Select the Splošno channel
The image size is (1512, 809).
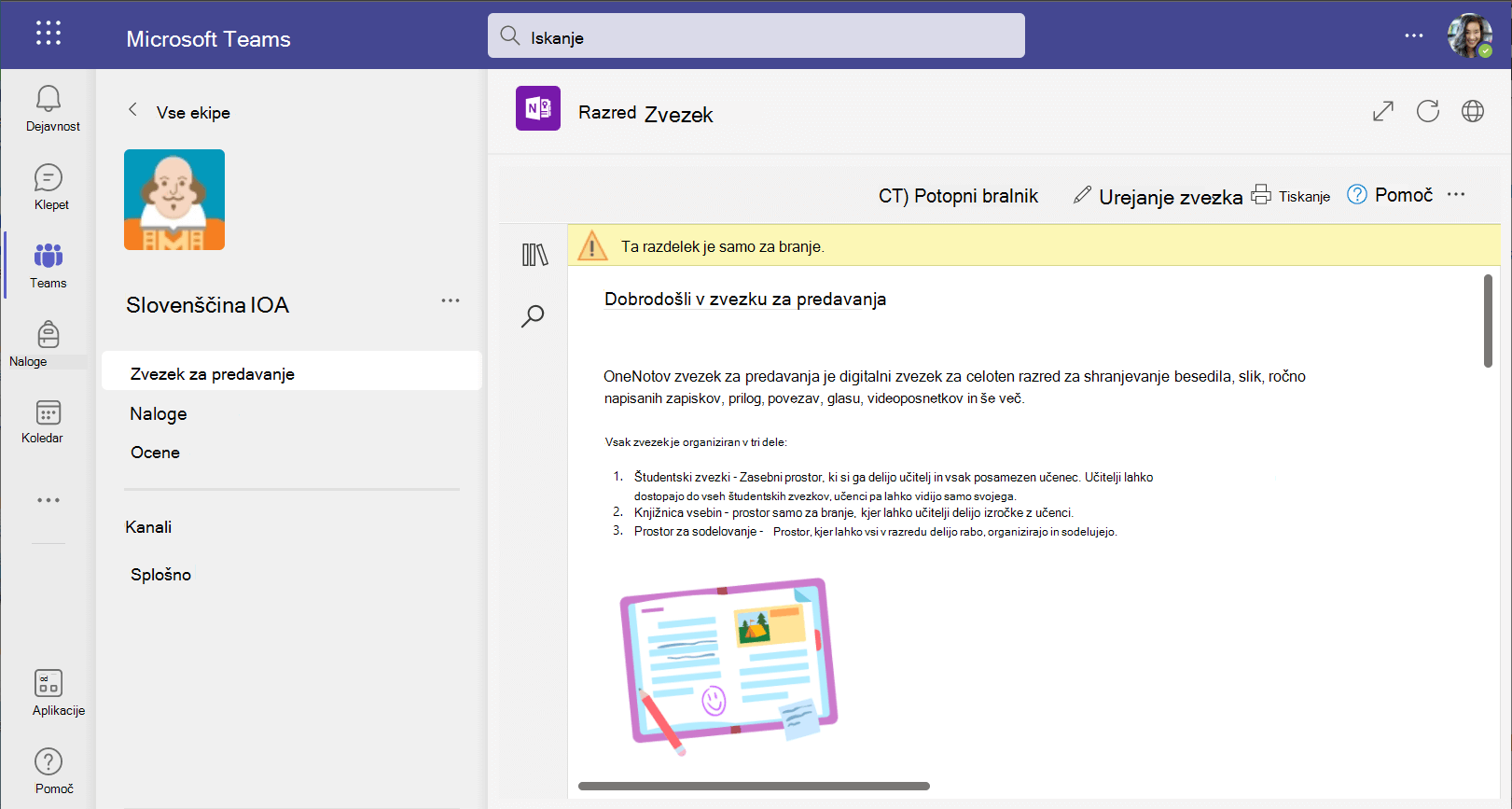(160, 575)
